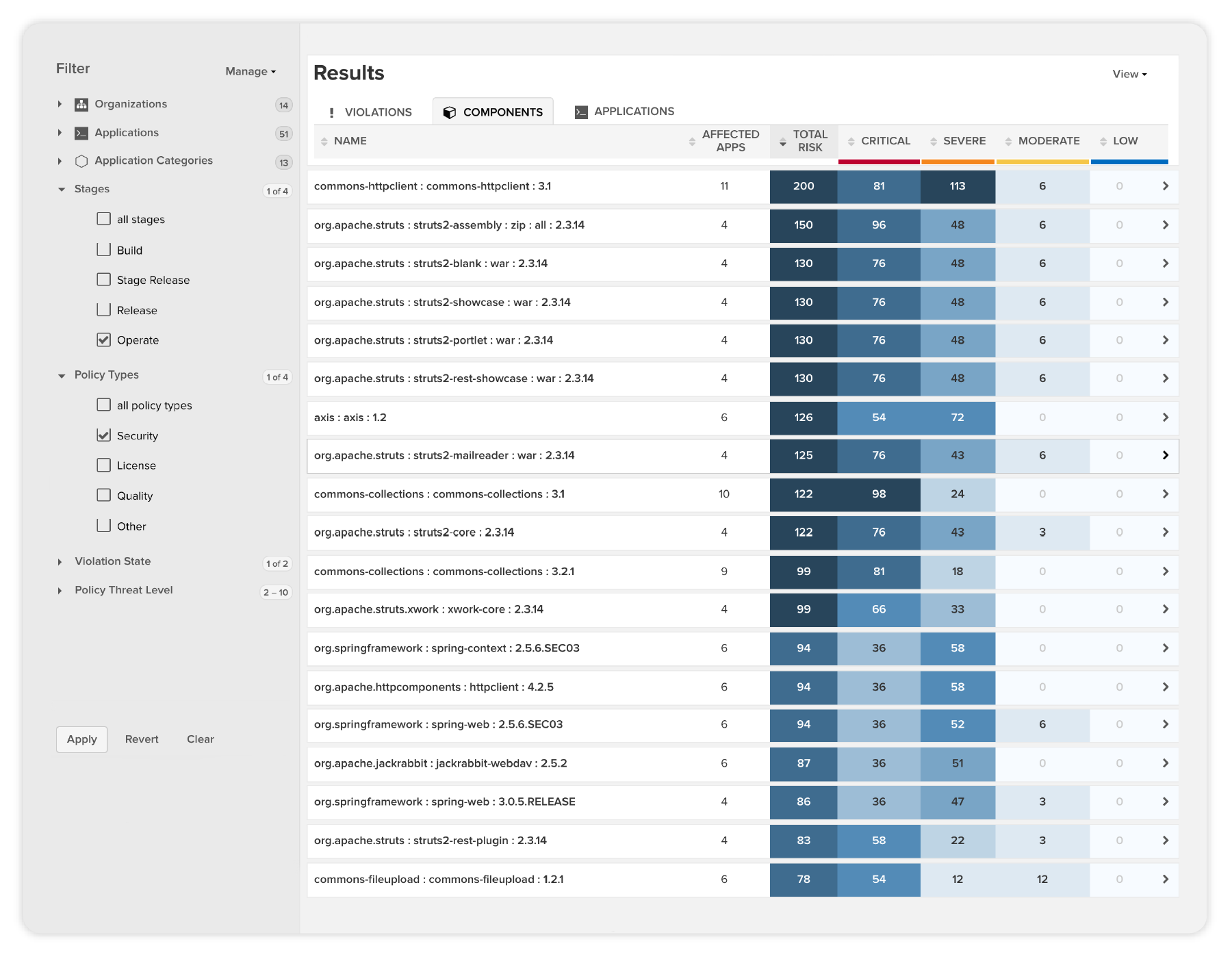Viewport: 1232px width, 959px height.
Task: Click sort arrows next to Critical header
Action: point(851,141)
